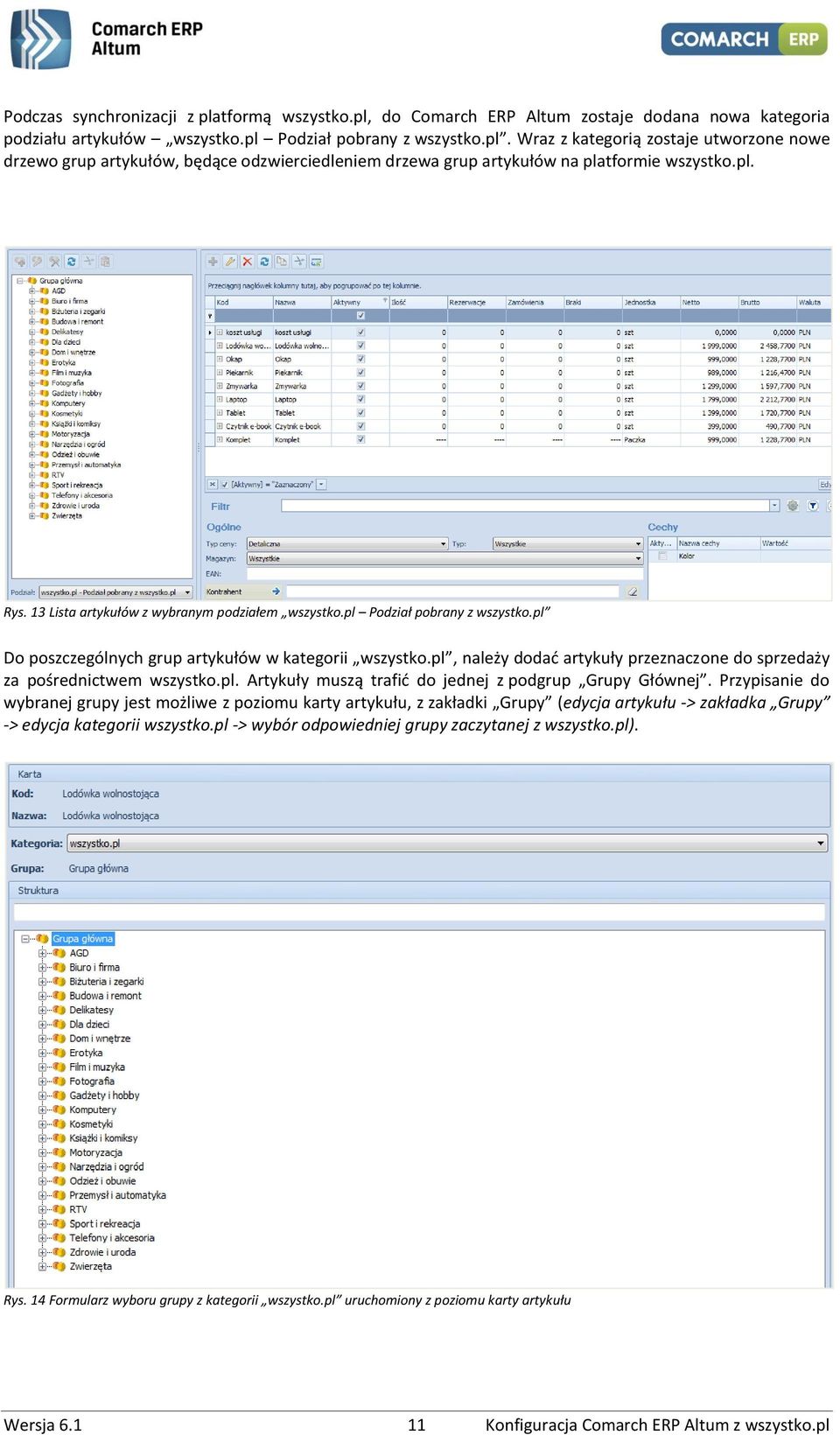
Task: Toggle the Aktywny checkbox in the filter row
Action: [360, 316]
